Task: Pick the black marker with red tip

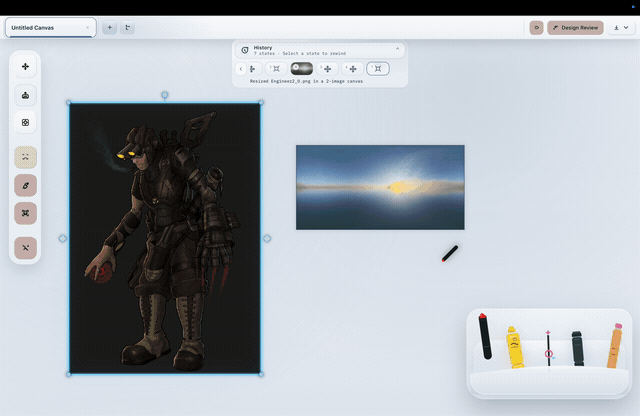Action: point(484,336)
